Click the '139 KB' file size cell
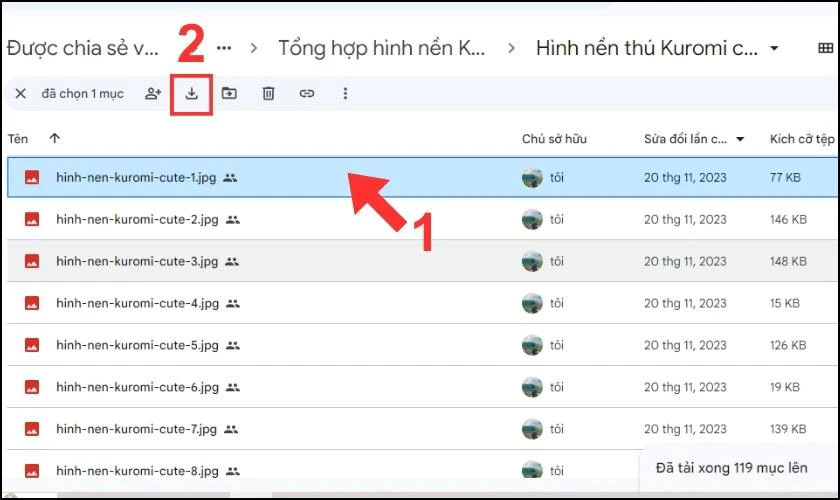 [788, 429]
